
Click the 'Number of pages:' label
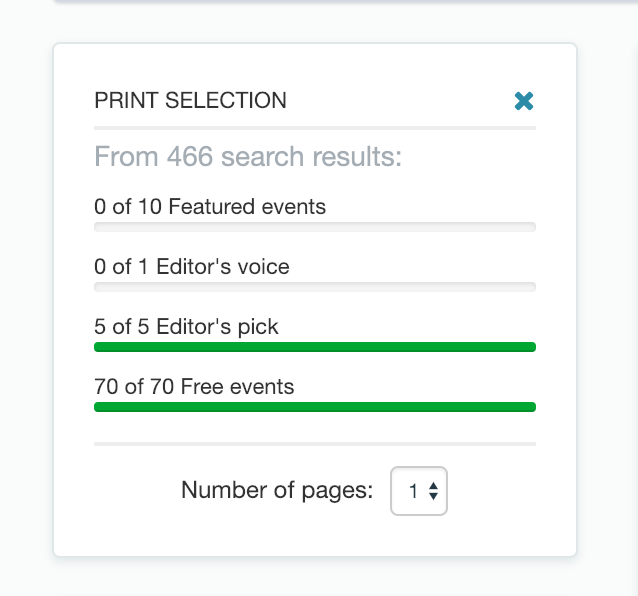(x=277, y=490)
